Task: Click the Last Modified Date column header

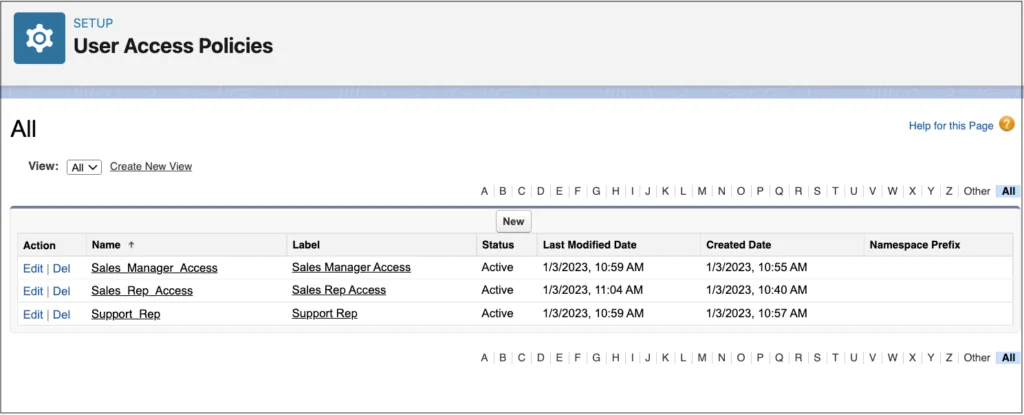Action: tap(588, 244)
